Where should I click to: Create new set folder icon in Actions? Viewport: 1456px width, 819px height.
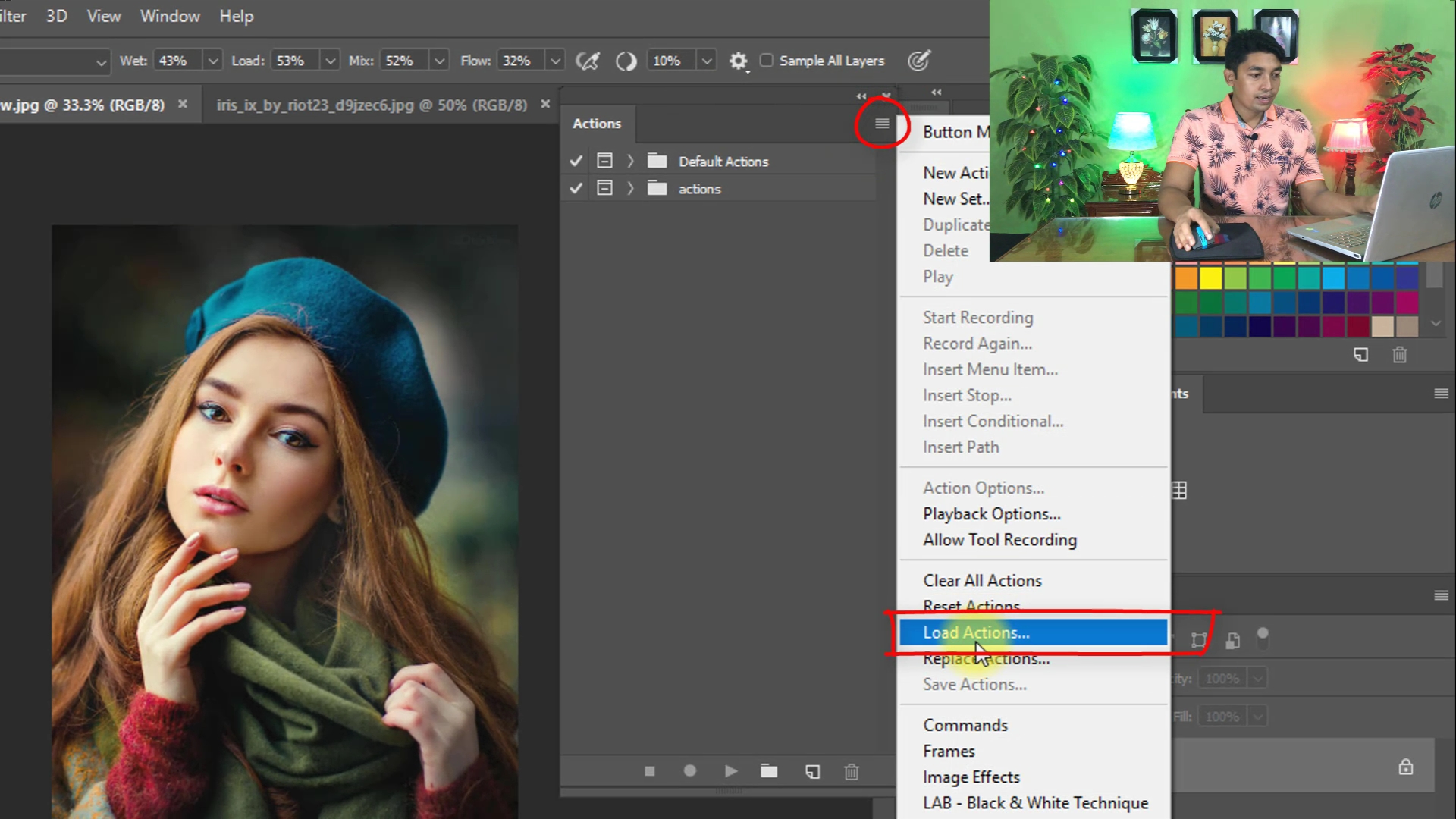coord(769,771)
